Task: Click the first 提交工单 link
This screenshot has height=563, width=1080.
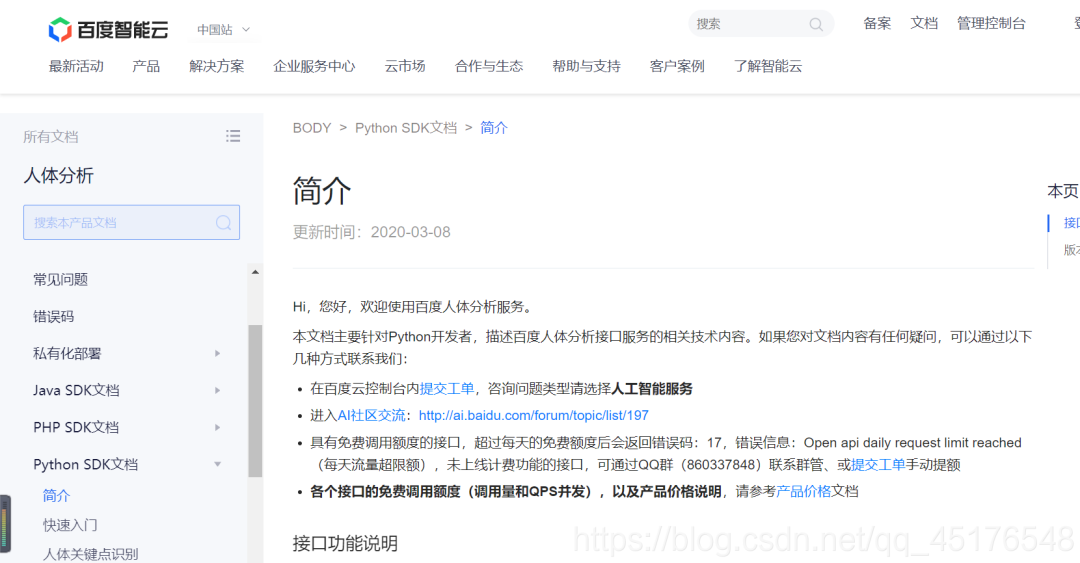Action: click(447, 389)
